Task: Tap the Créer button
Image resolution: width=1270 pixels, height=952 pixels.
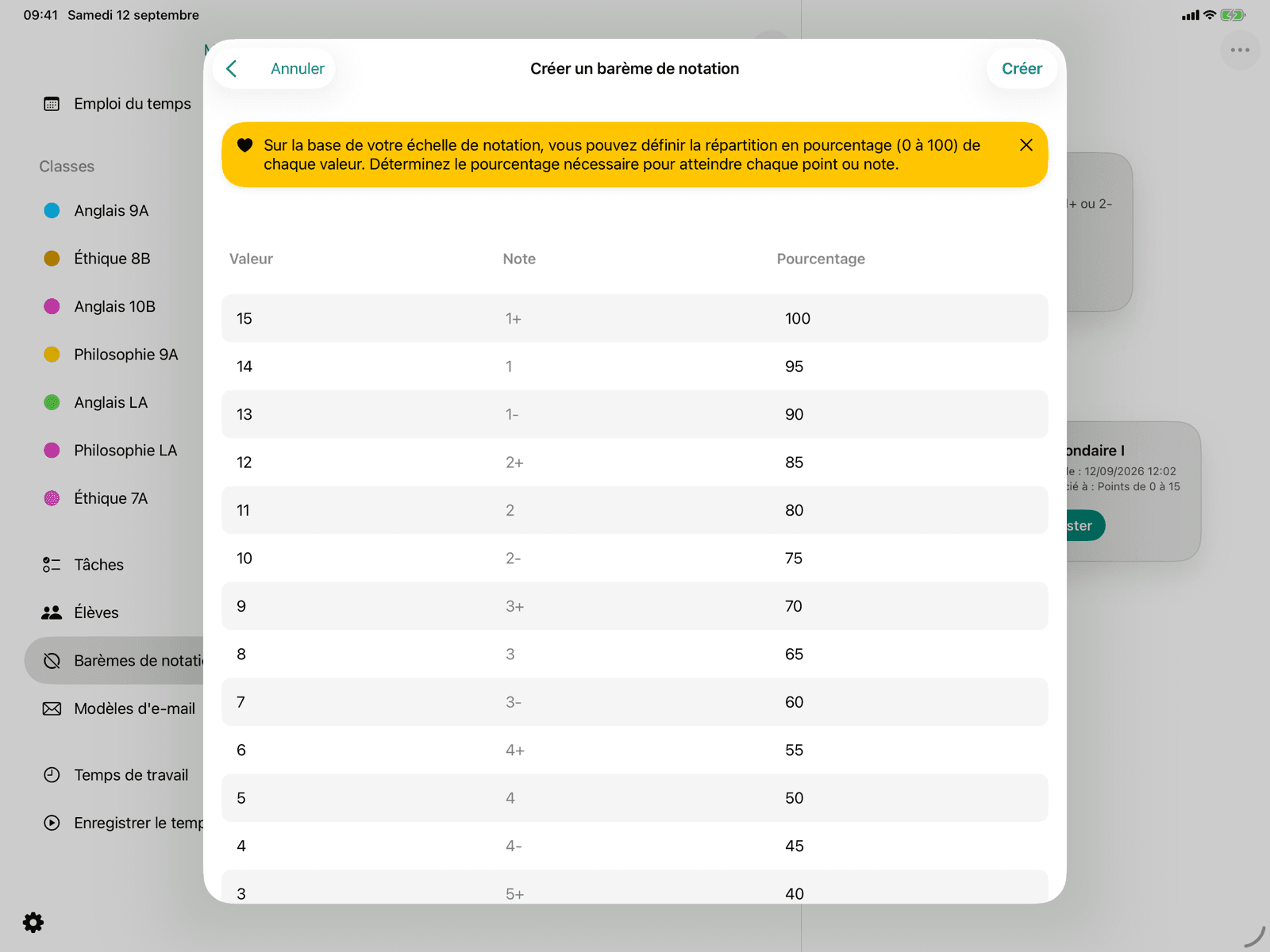Action: 1022,69
